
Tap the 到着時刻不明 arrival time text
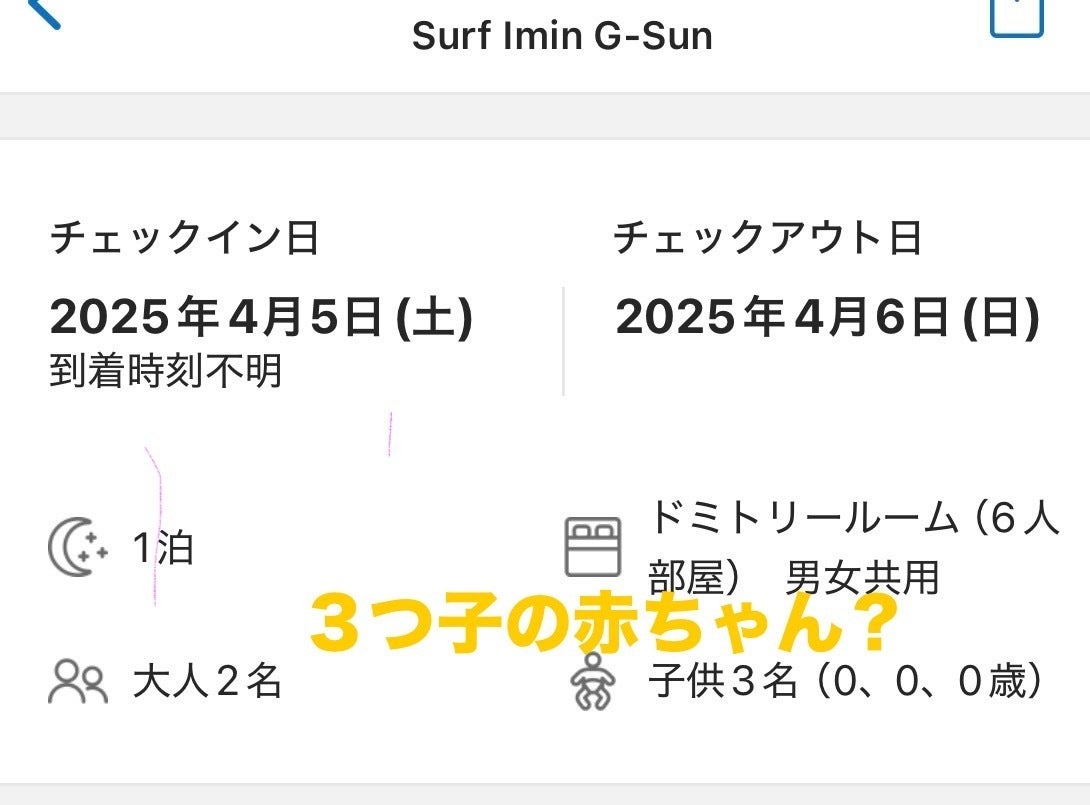(166, 371)
